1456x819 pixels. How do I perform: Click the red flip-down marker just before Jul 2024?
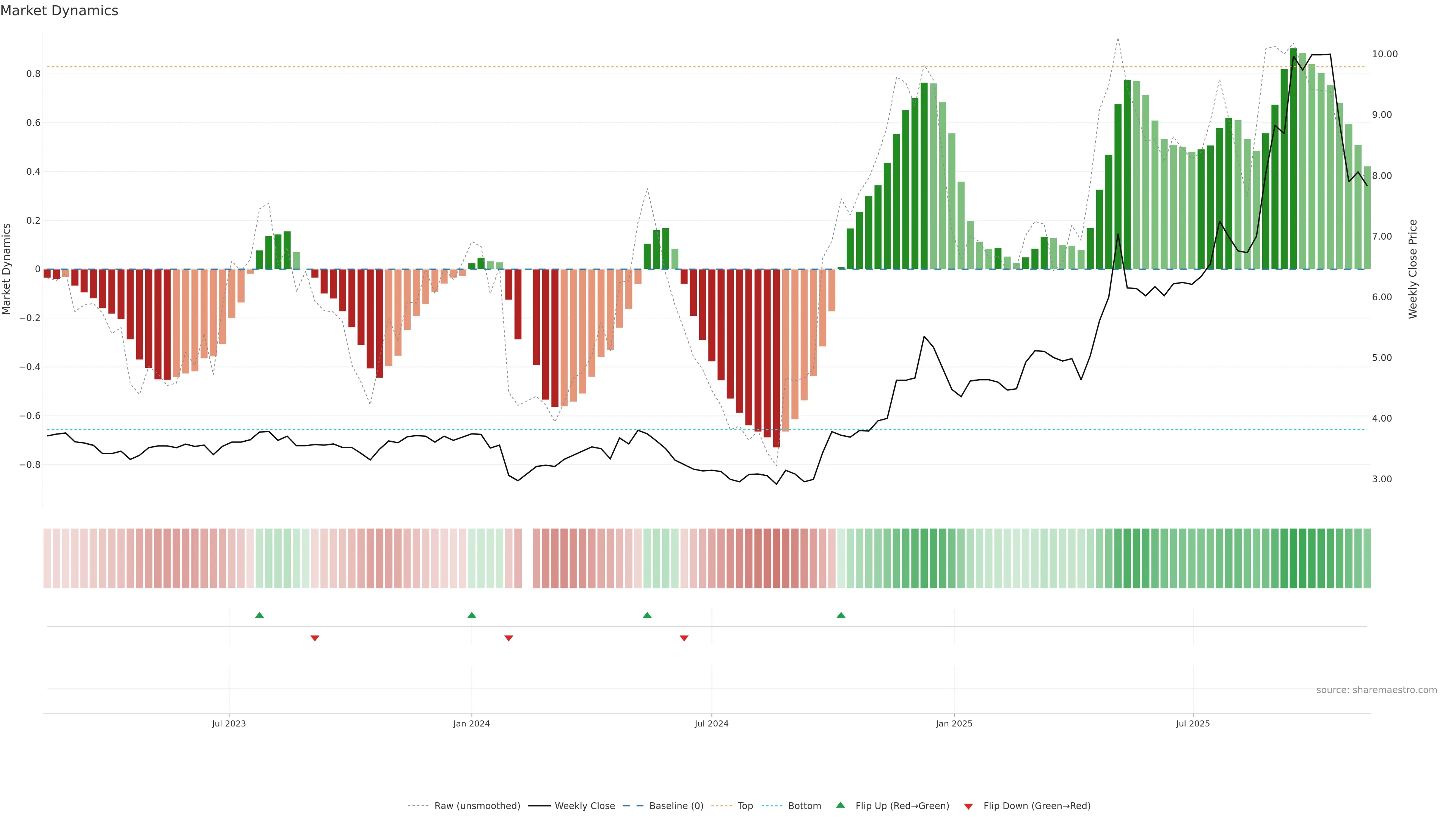(684, 638)
